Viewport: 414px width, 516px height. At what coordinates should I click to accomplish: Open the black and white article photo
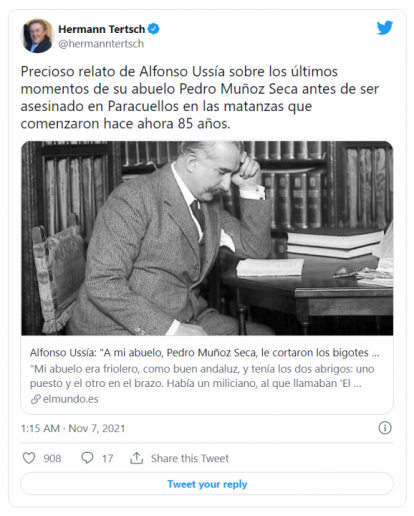pyautogui.click(x=207, y=238)
